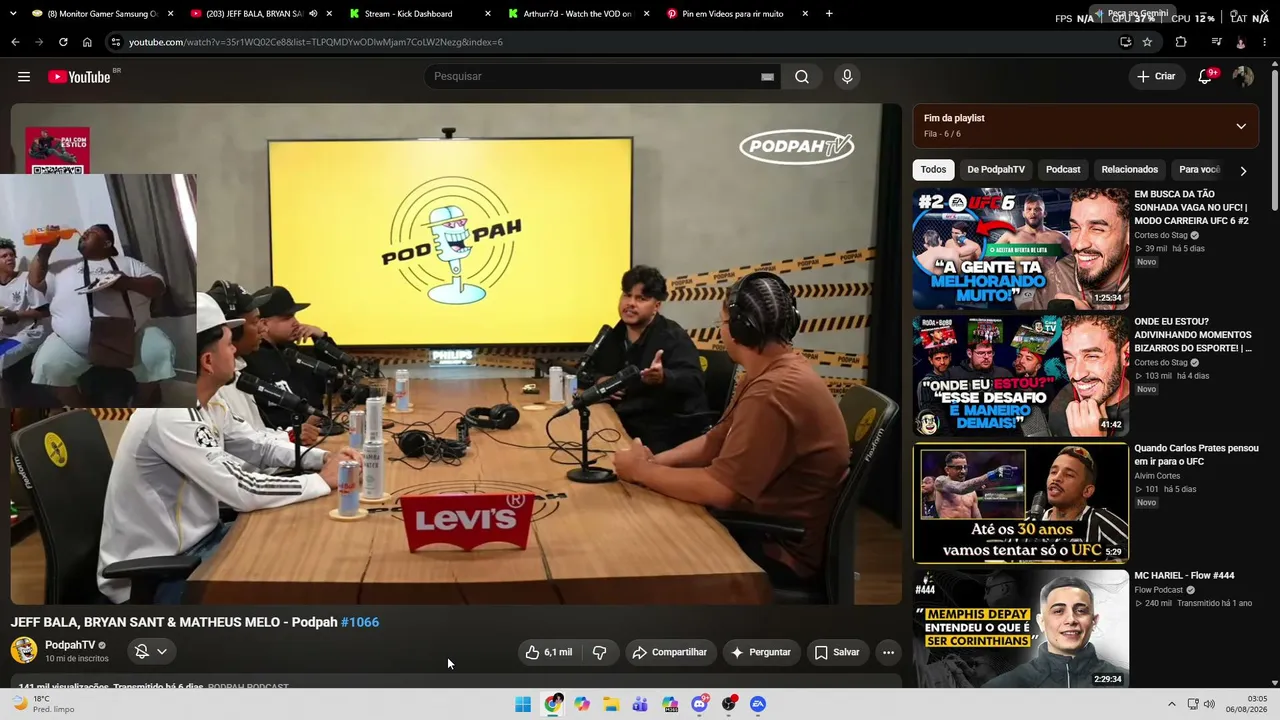Image resolution: width=1280 pixels, height=720 pixels.
Task: Select the Relacionados filter chip
Action: click(x=1130, y=170)
